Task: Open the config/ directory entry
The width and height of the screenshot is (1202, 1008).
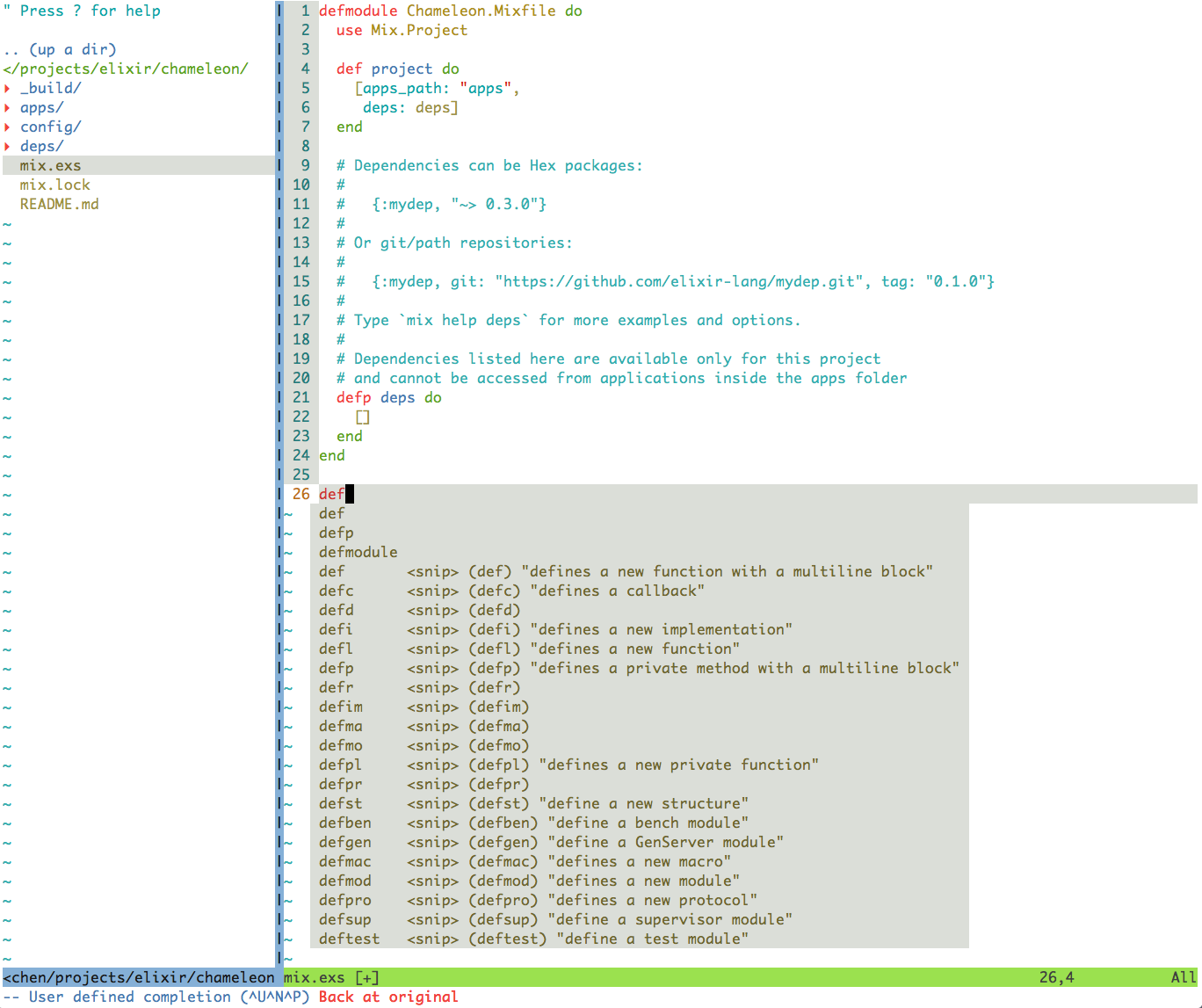Action: (51, 127)
